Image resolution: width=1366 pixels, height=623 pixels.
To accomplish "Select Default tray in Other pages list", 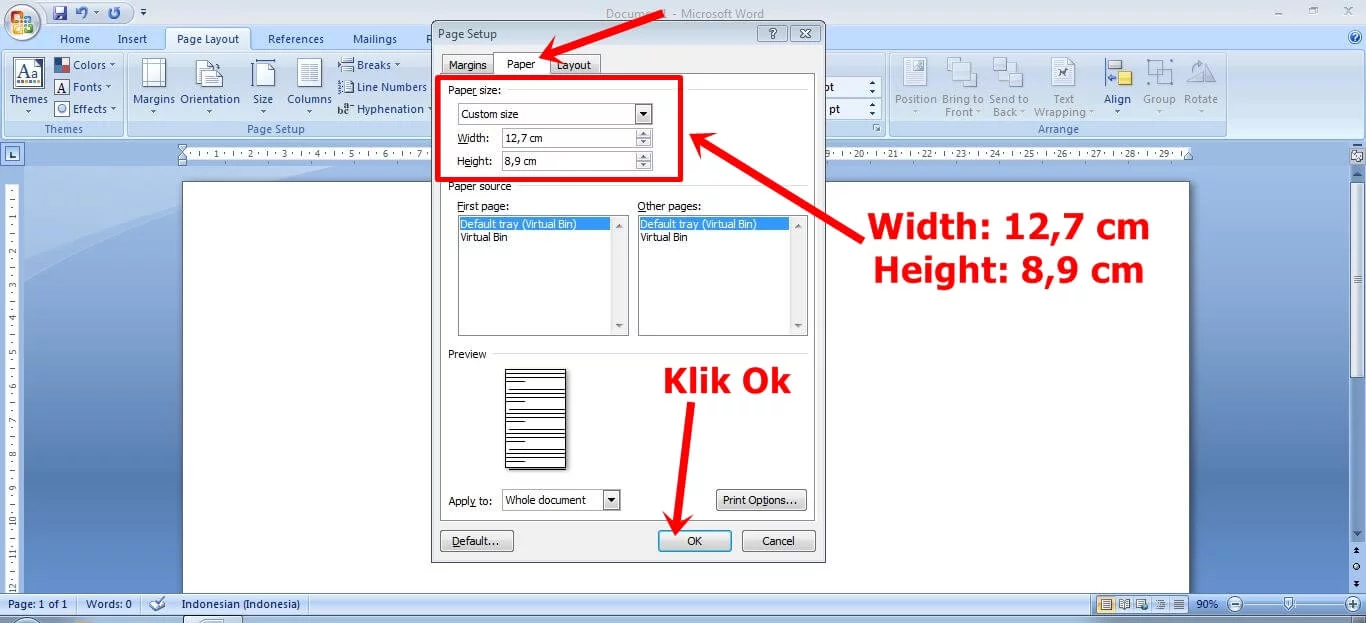I will tap(714, 224).
